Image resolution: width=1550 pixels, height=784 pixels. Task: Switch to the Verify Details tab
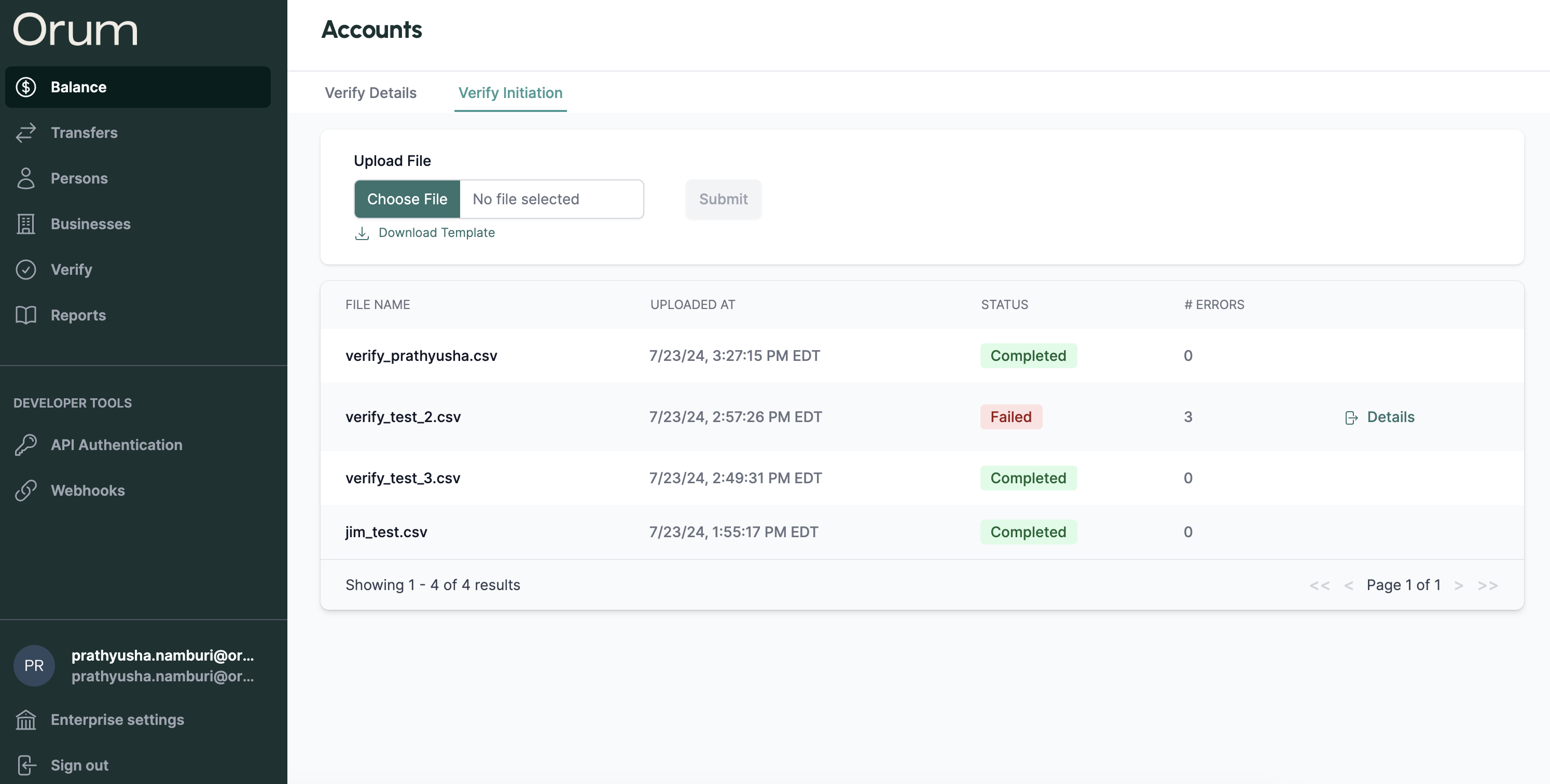[x=371, y=93]
